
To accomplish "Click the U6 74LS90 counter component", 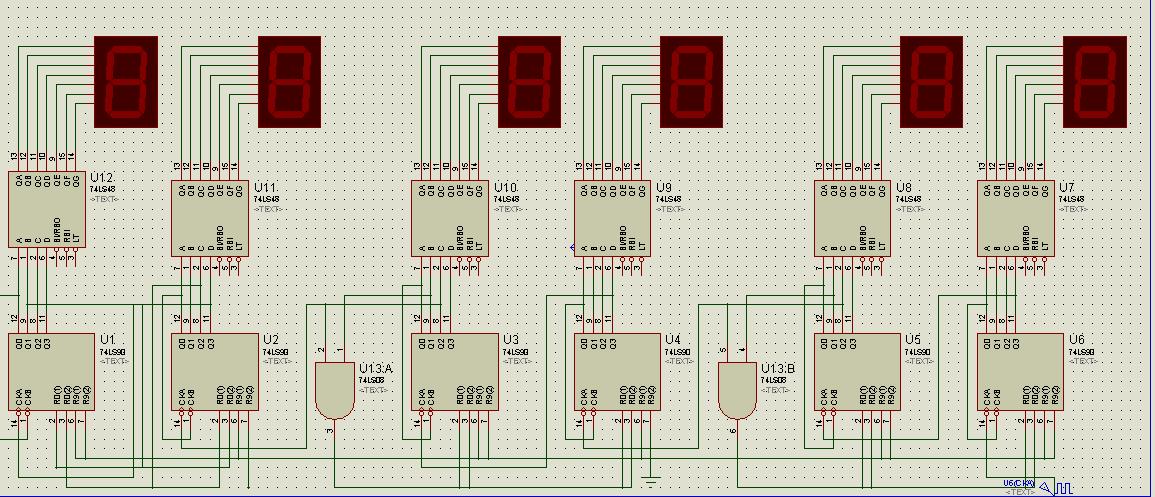I will coord(1021,372).
